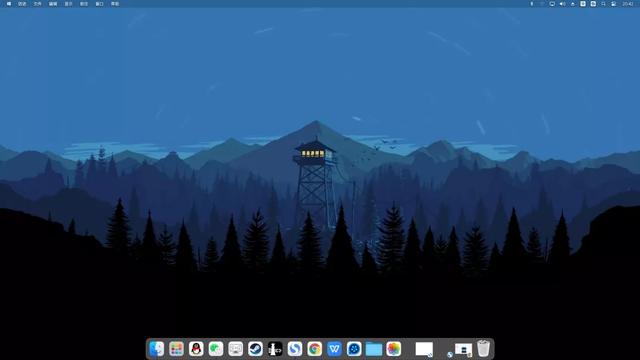This screenshot has height=360, width=640.
Task: Open the Window menu (窗口)
Action: (x=100, y=4)
